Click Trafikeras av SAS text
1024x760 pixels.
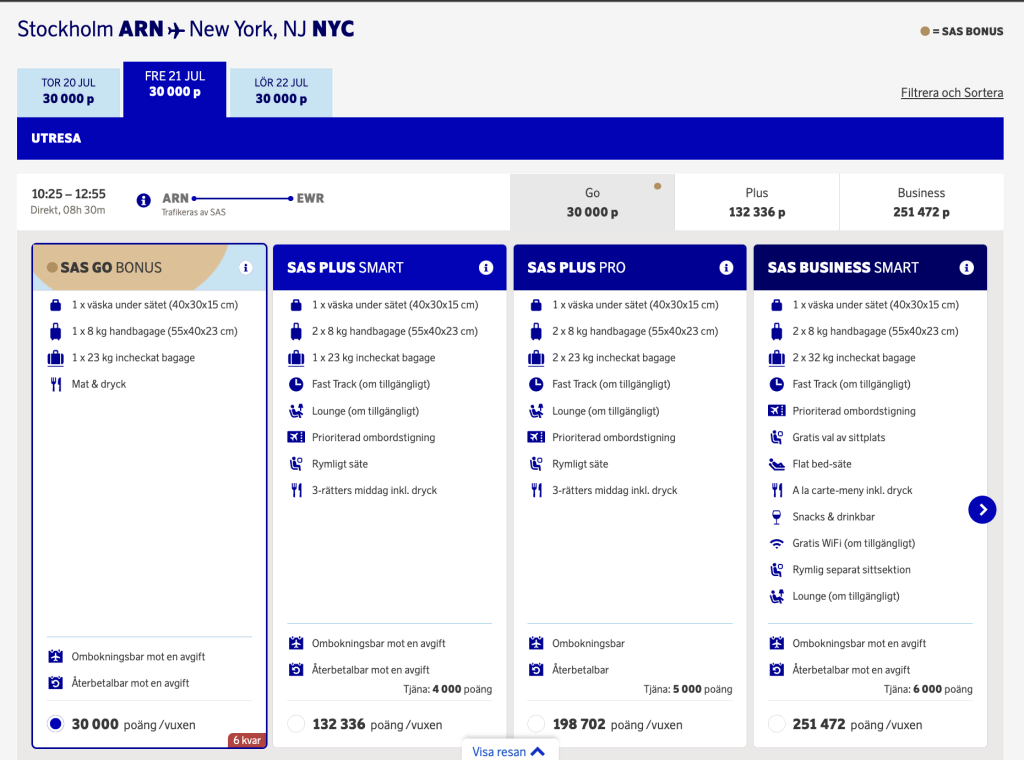(194, 212)
